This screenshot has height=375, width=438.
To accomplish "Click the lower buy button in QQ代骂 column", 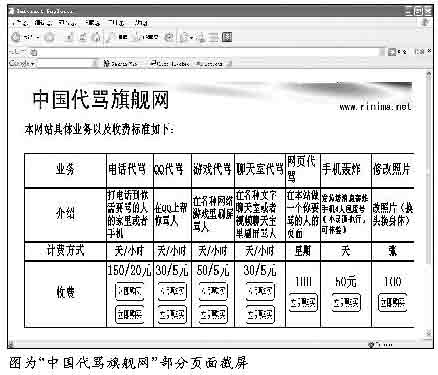I will [172, 314].
